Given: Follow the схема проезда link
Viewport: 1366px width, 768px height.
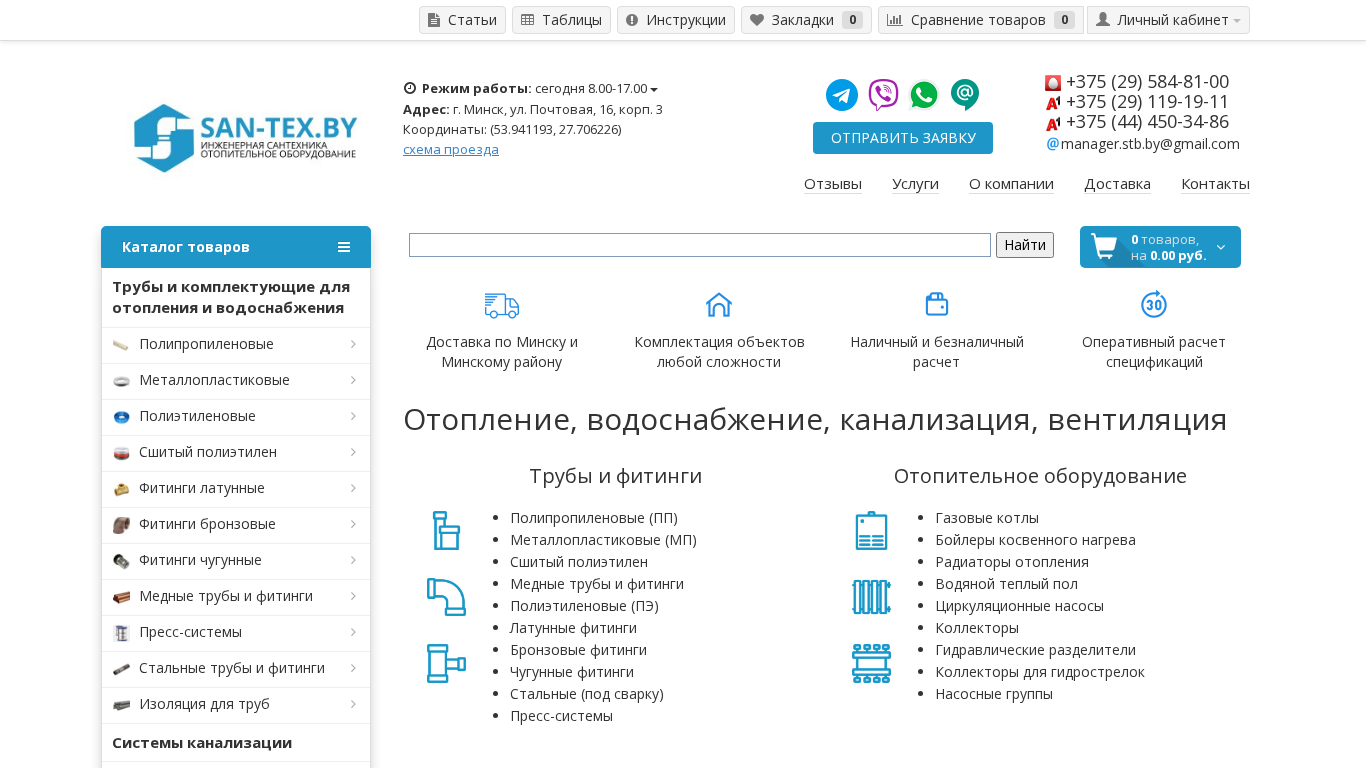Looking at the screenshot, I should click(450, 149).
